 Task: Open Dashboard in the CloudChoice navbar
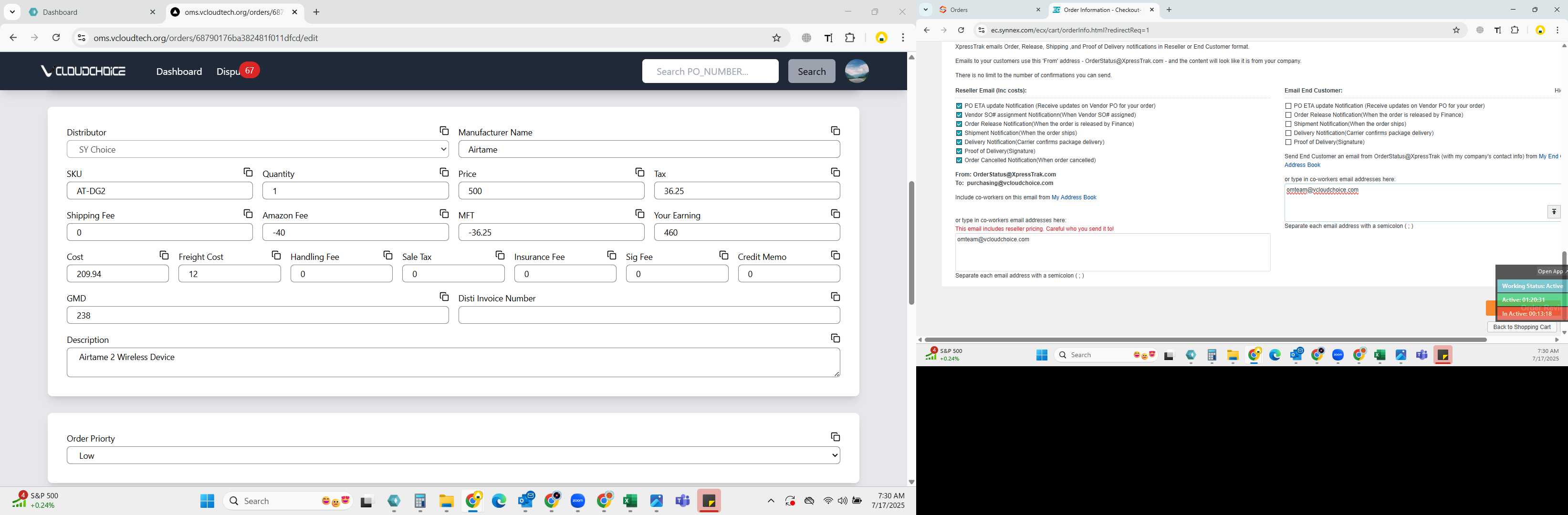click(x=179, y=71)
